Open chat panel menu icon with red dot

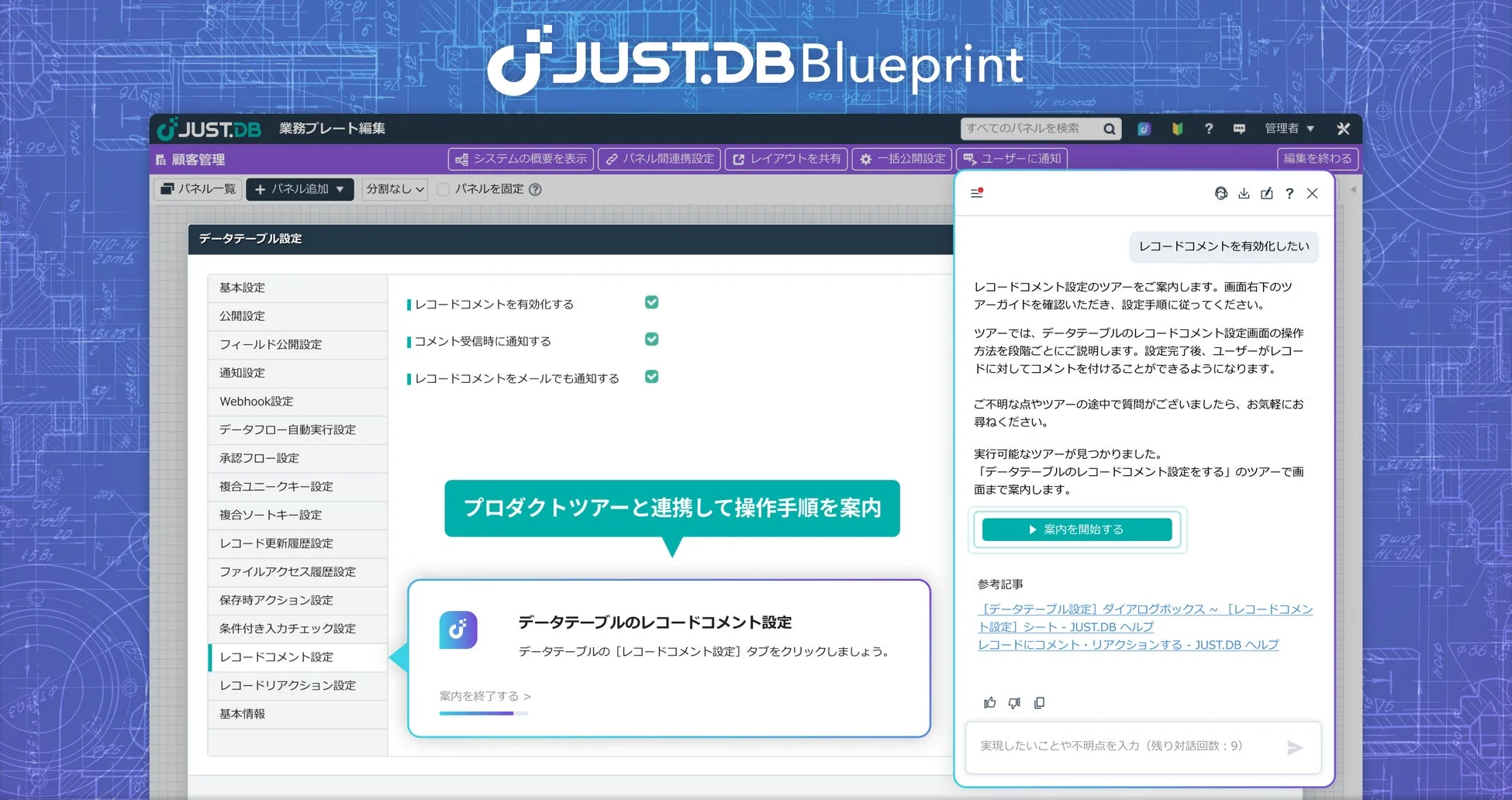[977, 192]
